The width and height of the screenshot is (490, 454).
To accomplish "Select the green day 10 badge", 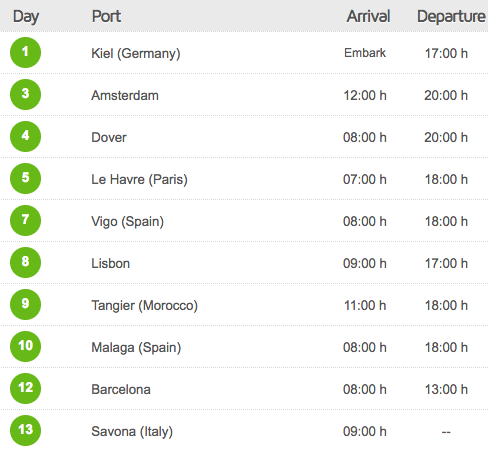I will click(25, 347).
